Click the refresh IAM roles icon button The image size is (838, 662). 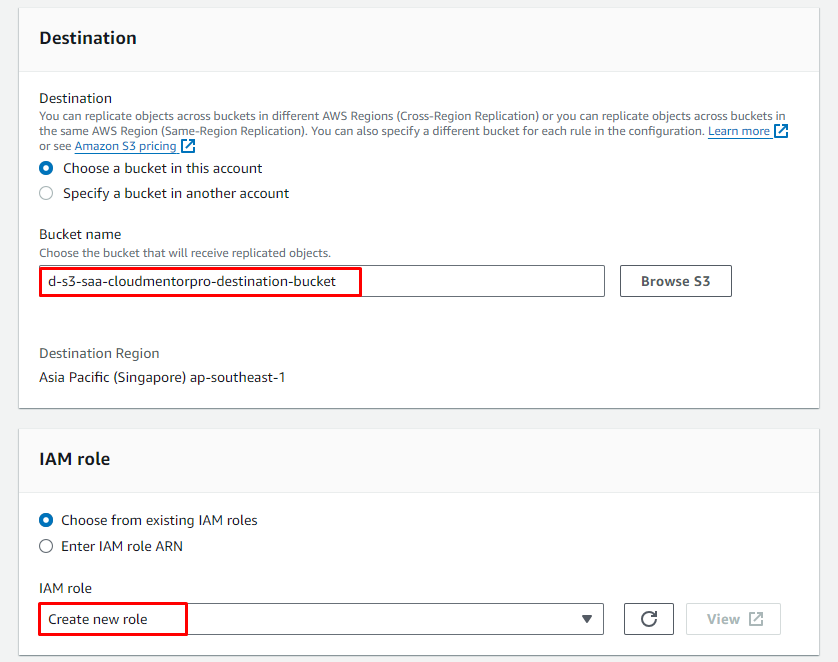pos(648,619)
